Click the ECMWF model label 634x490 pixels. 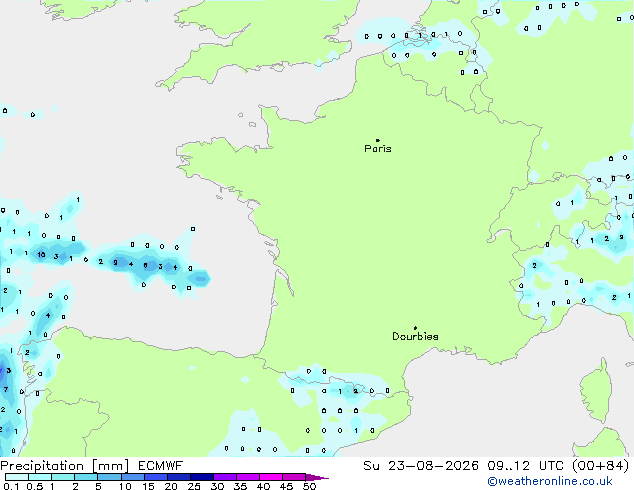point(161,466)
